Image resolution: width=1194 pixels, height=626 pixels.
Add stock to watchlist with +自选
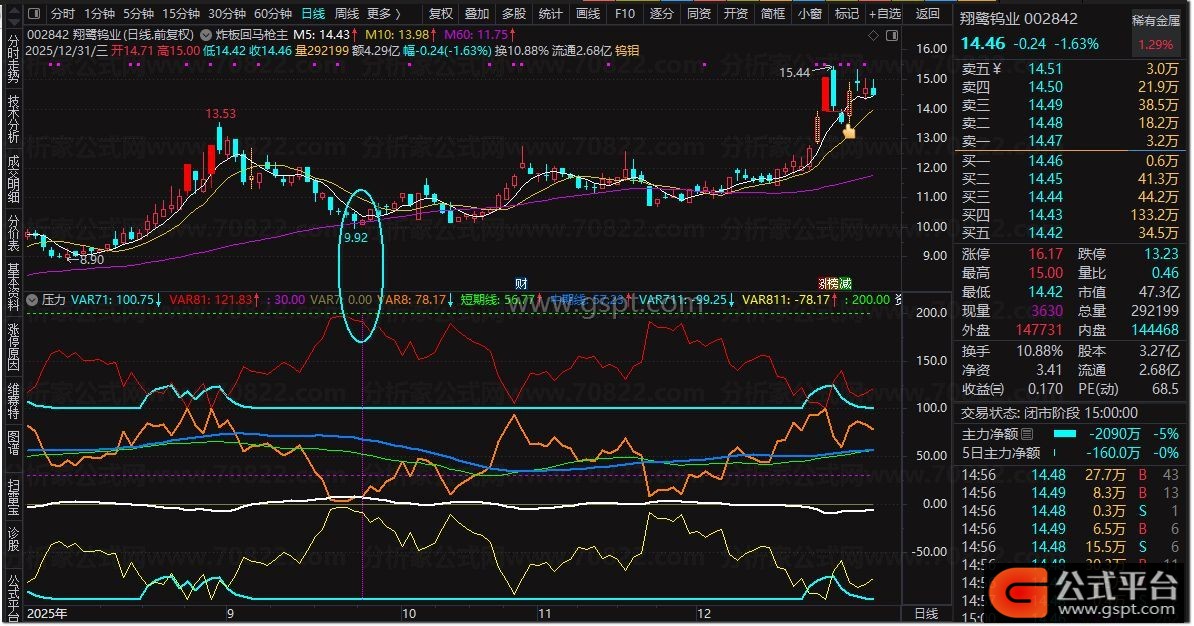(885, 14)
